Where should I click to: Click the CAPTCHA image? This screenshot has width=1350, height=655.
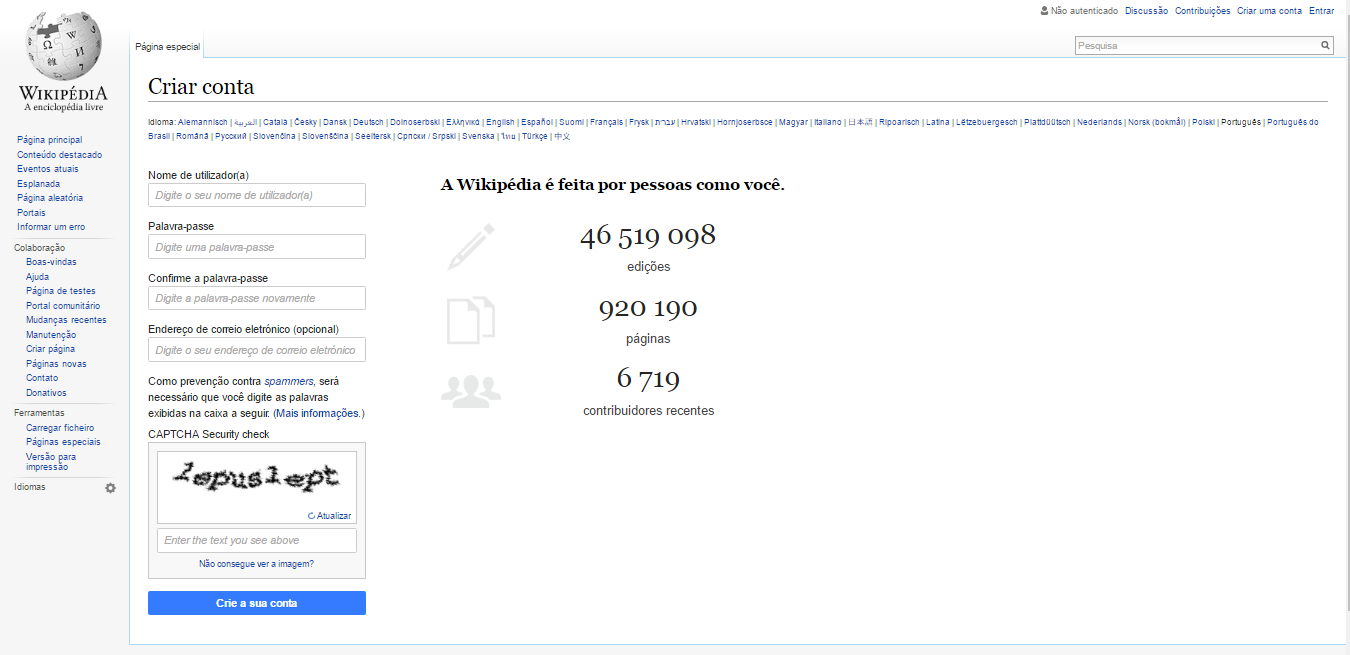(256, 478)
